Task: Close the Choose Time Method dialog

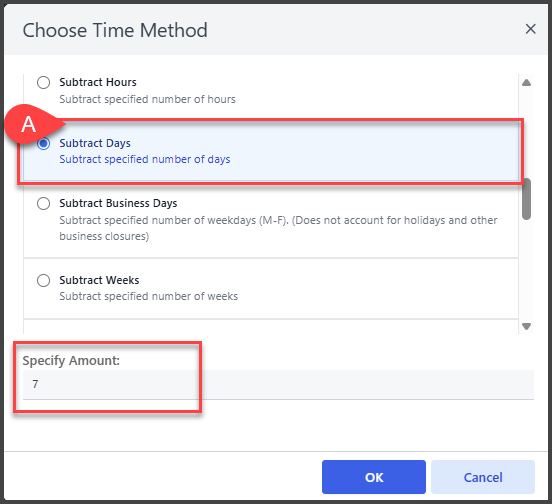Action: (531, 29)
